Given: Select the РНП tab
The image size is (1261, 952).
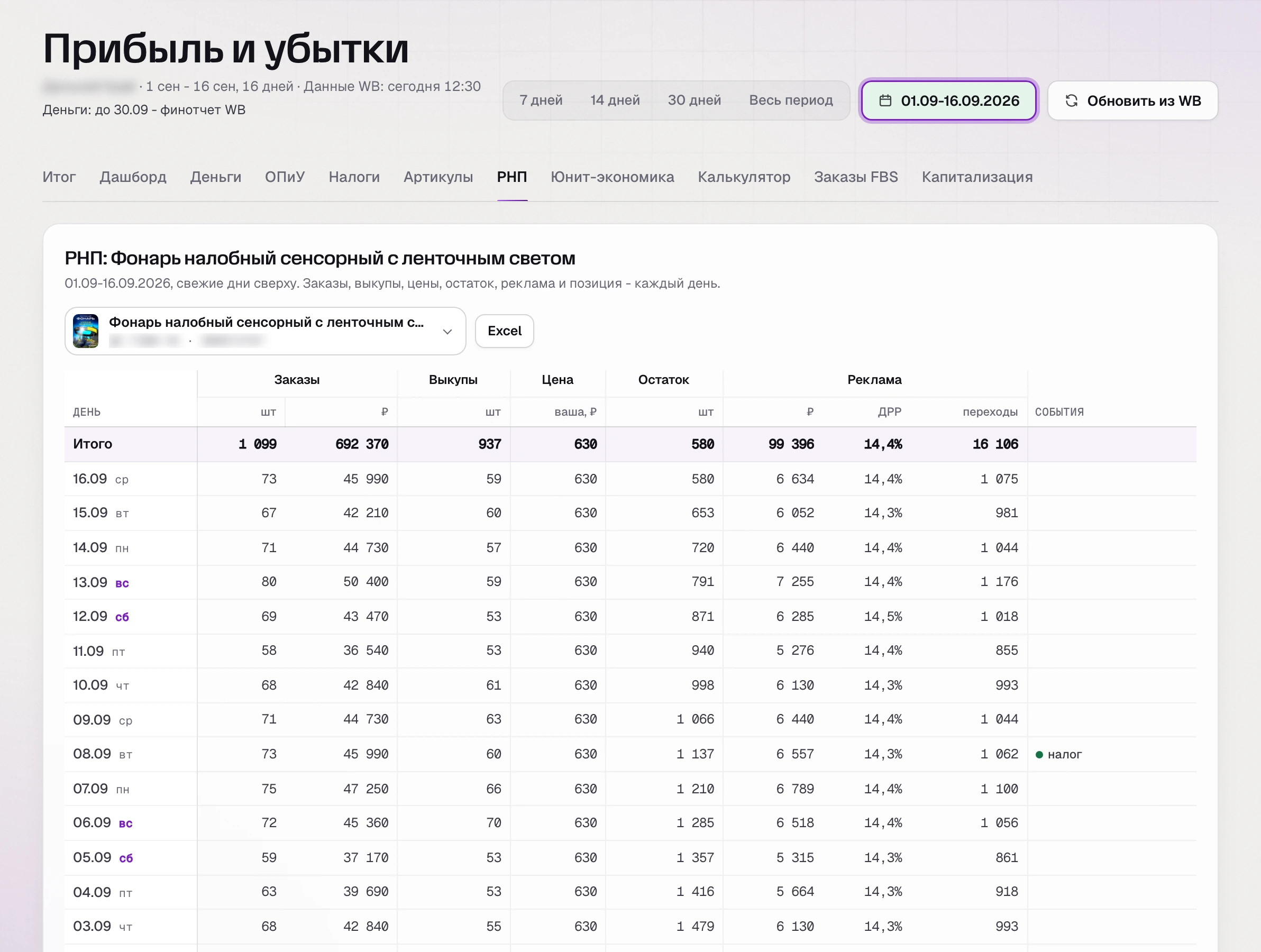Looking at the screenshot, I should tap(512, 177).
